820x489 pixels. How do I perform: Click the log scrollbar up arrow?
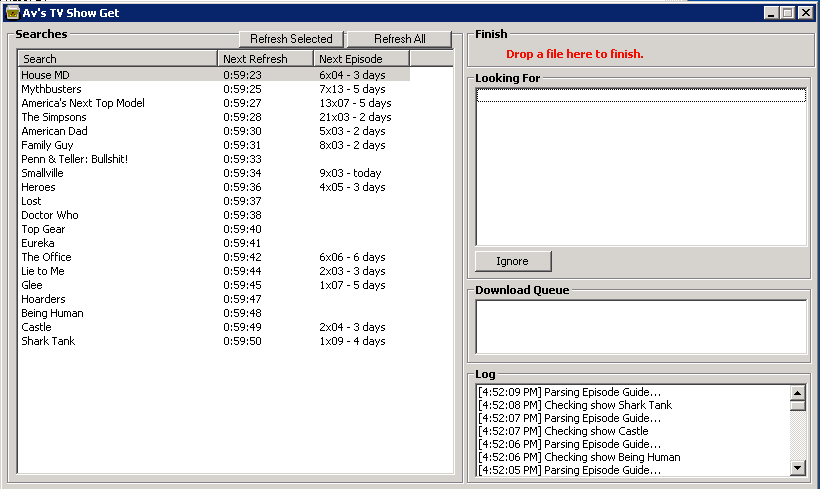tap(798, 393)
